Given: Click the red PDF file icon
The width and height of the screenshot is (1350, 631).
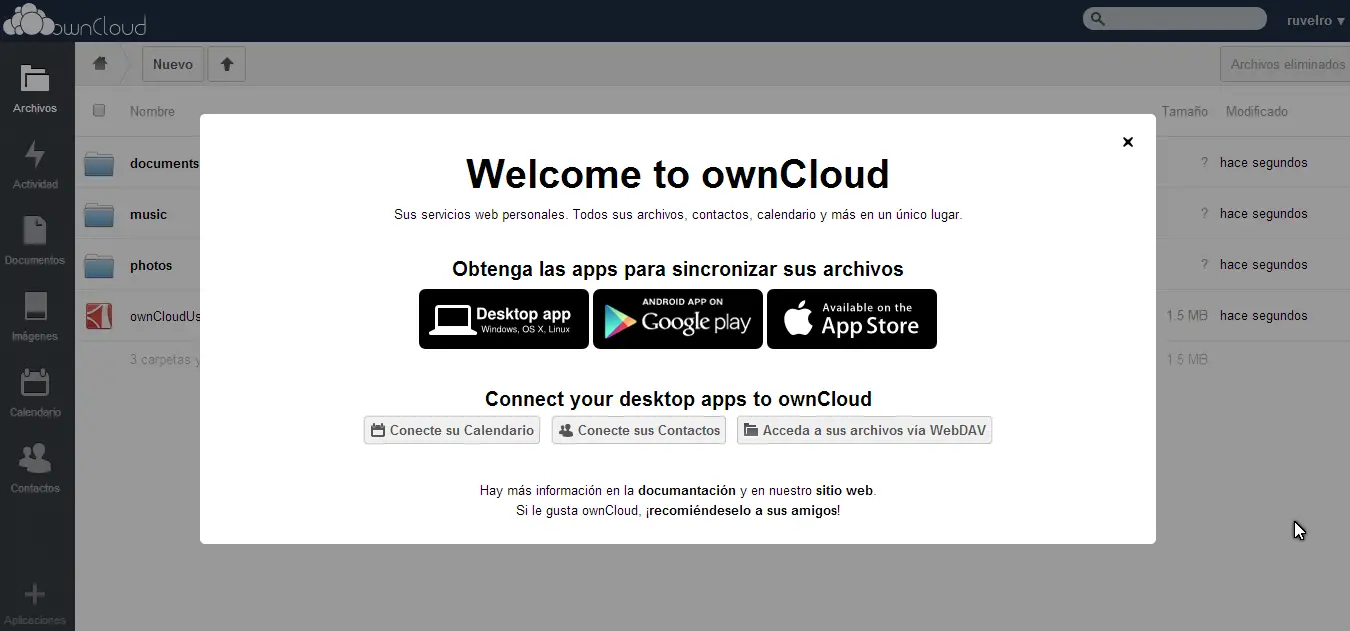Looking at the screenshot, I should [x=99, y=316].
